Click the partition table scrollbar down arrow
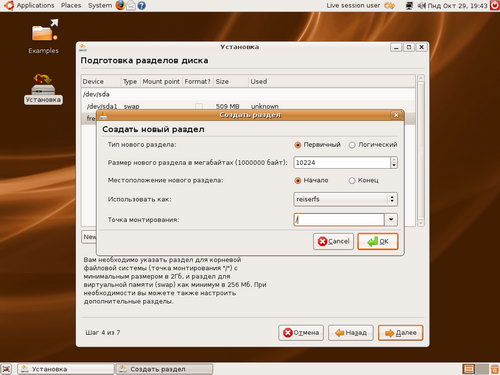 pyautogui.click(x=421, y=223)
